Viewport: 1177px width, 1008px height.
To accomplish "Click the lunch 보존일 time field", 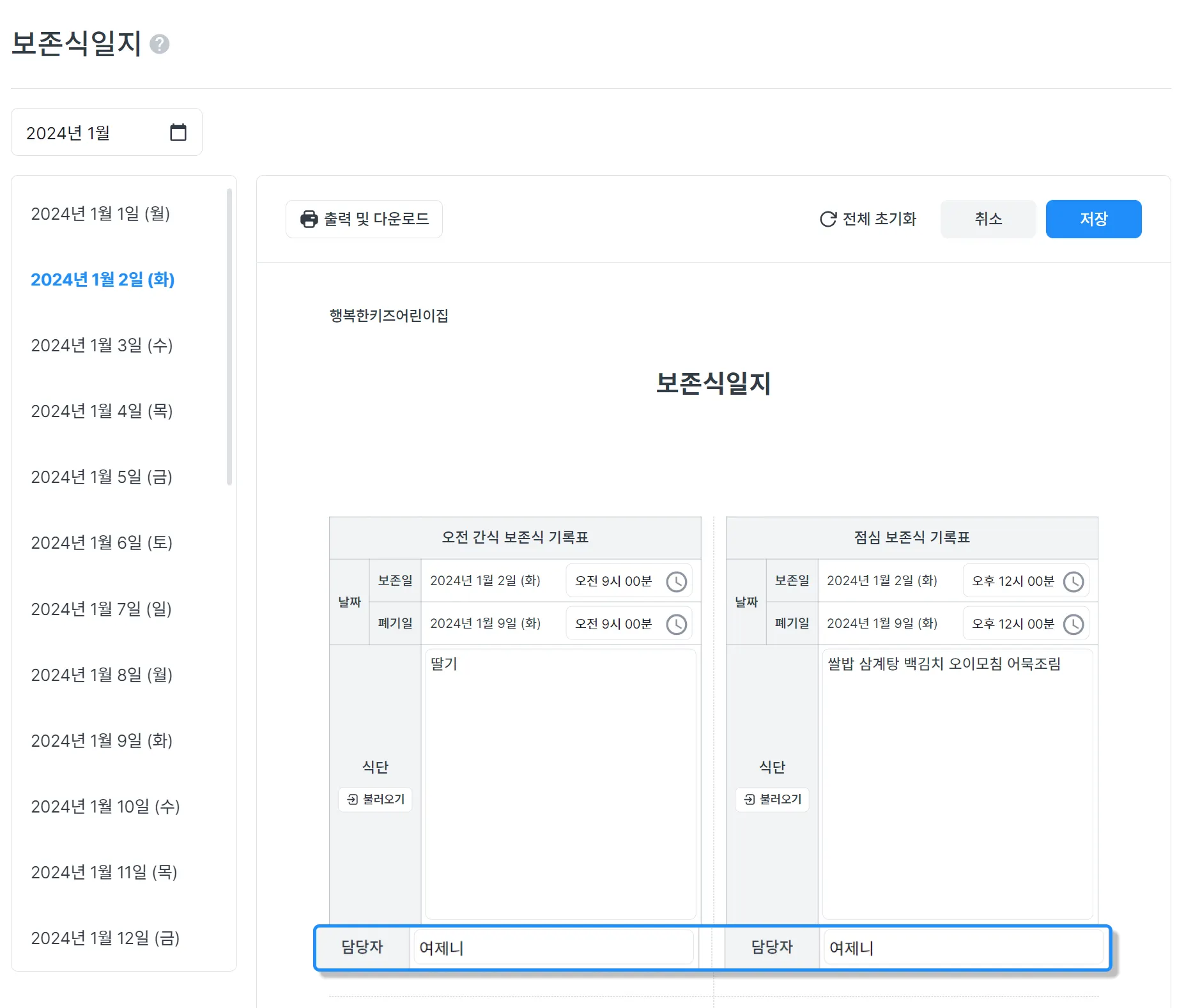I will click(1026, 581).
